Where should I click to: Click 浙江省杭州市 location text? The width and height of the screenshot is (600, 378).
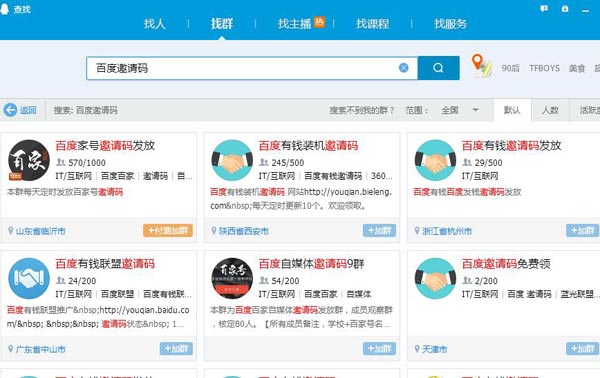tap(447, 231)
